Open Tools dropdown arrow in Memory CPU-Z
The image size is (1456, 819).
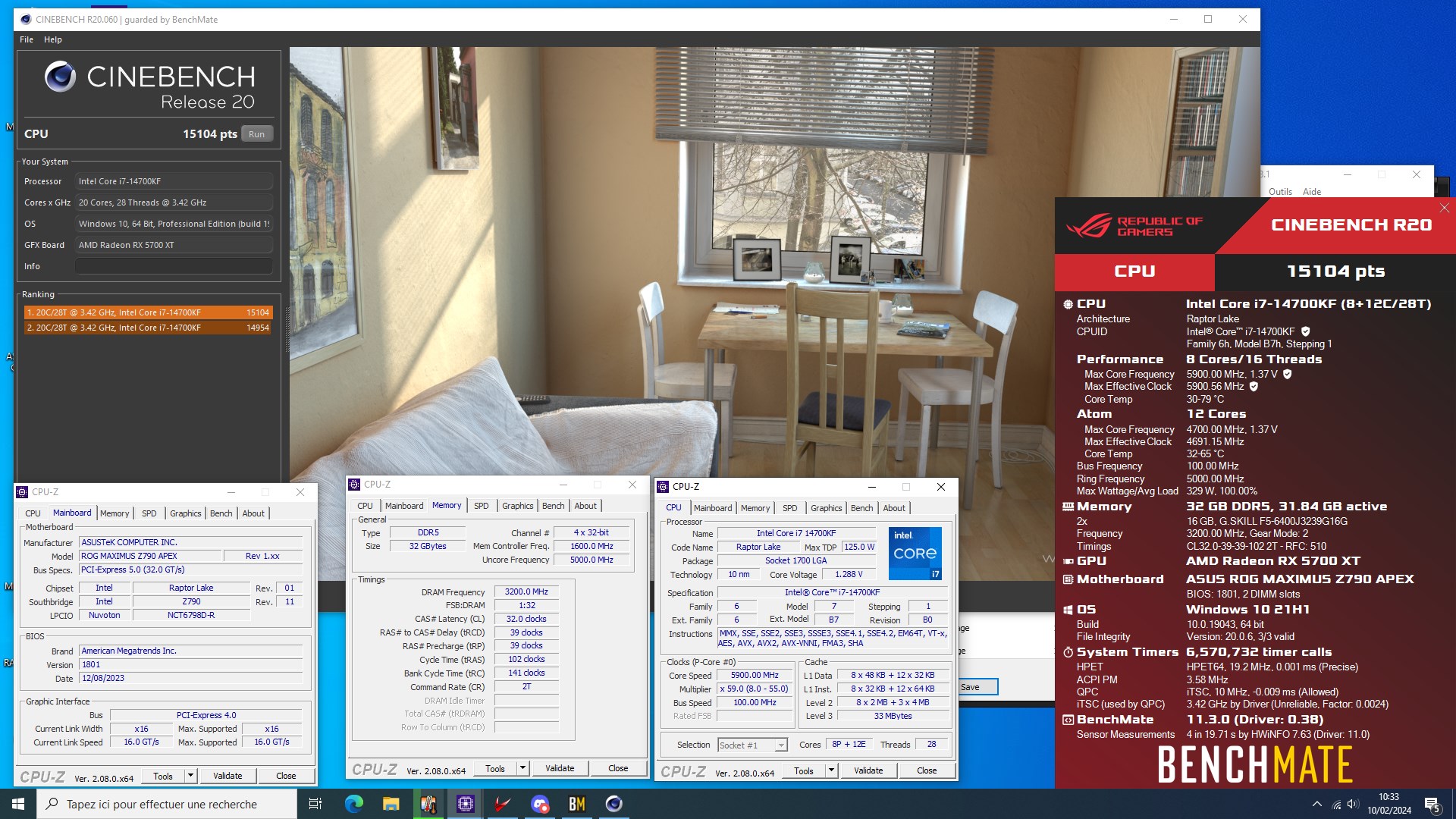[x=522, y=768]
